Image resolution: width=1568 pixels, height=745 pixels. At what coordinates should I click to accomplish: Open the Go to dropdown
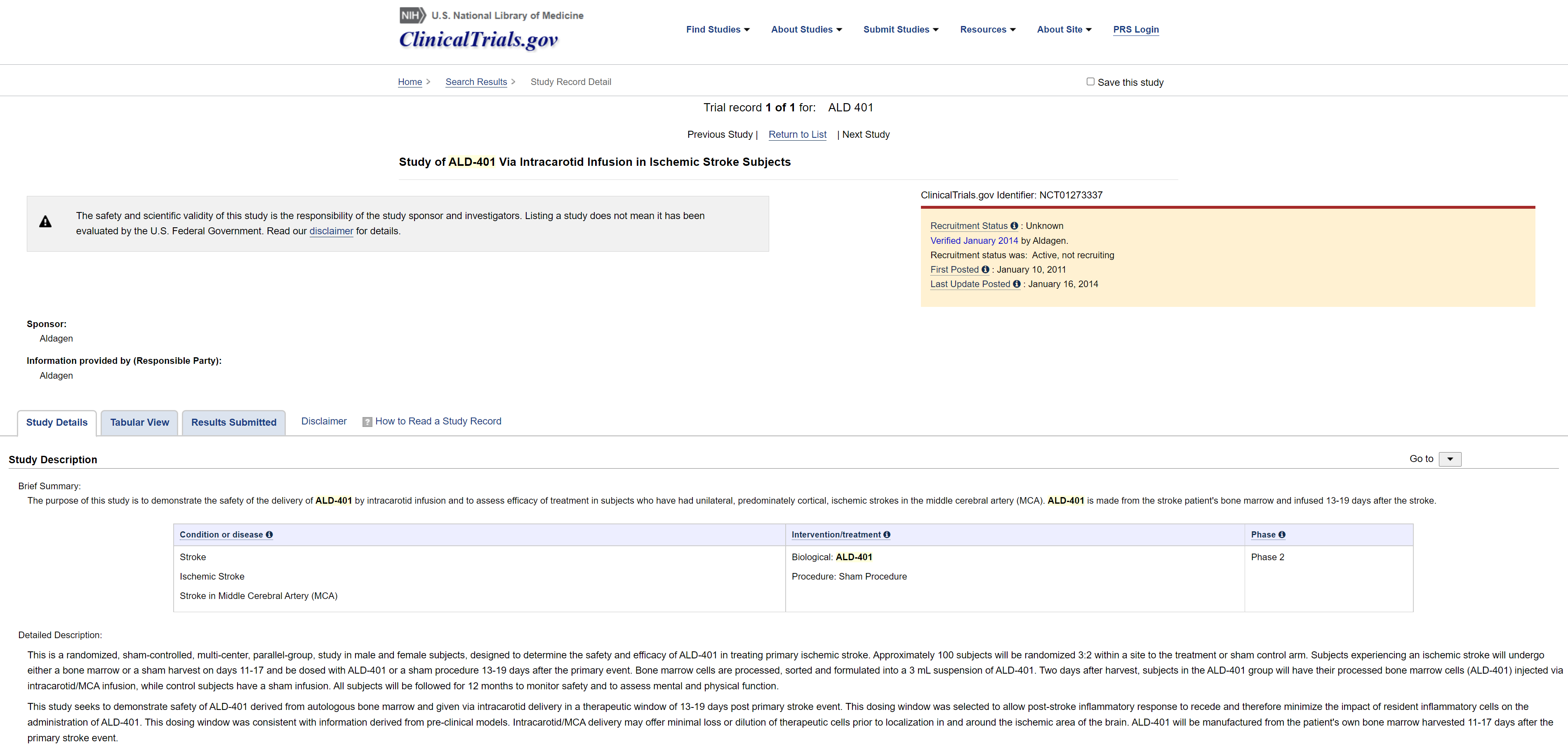click(1450, 459)
